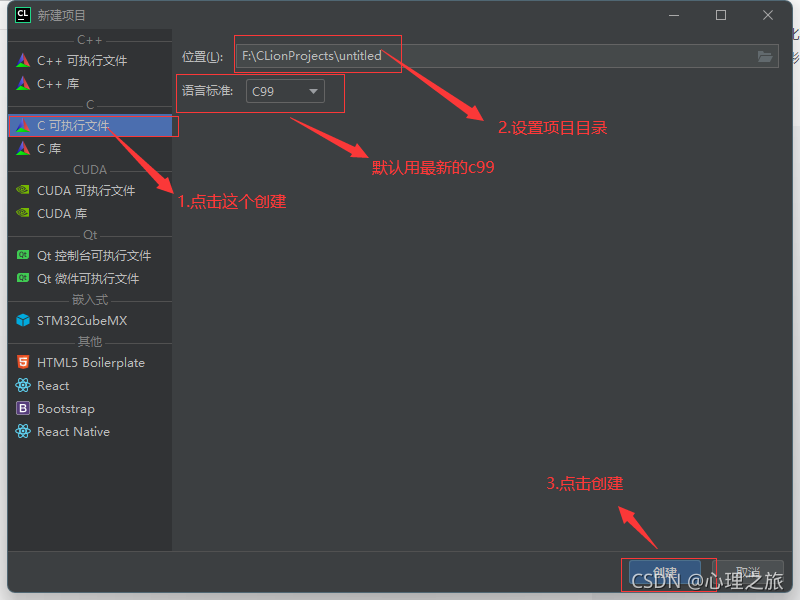The image size is (800, 600).
Task: Click the blue cube STM32CubeMX icon
Action: point(23,320)
